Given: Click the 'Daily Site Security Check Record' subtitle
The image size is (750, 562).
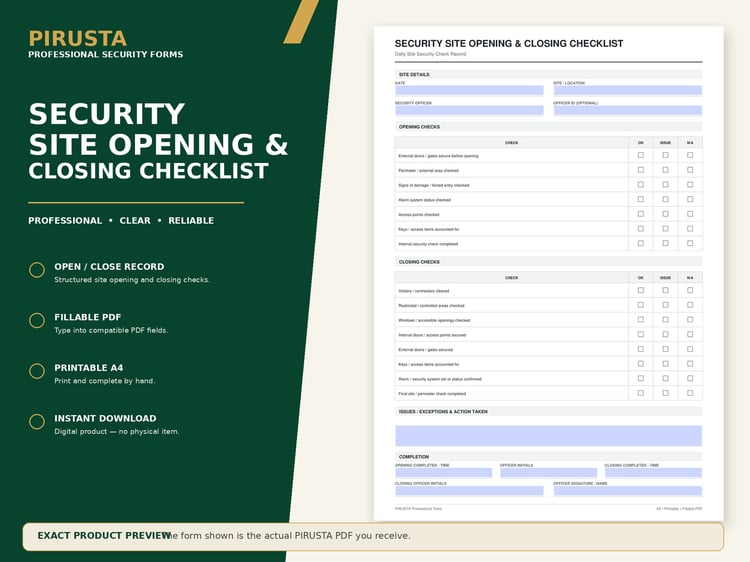Looking at the screenshot, I should [x=430, y=54].
